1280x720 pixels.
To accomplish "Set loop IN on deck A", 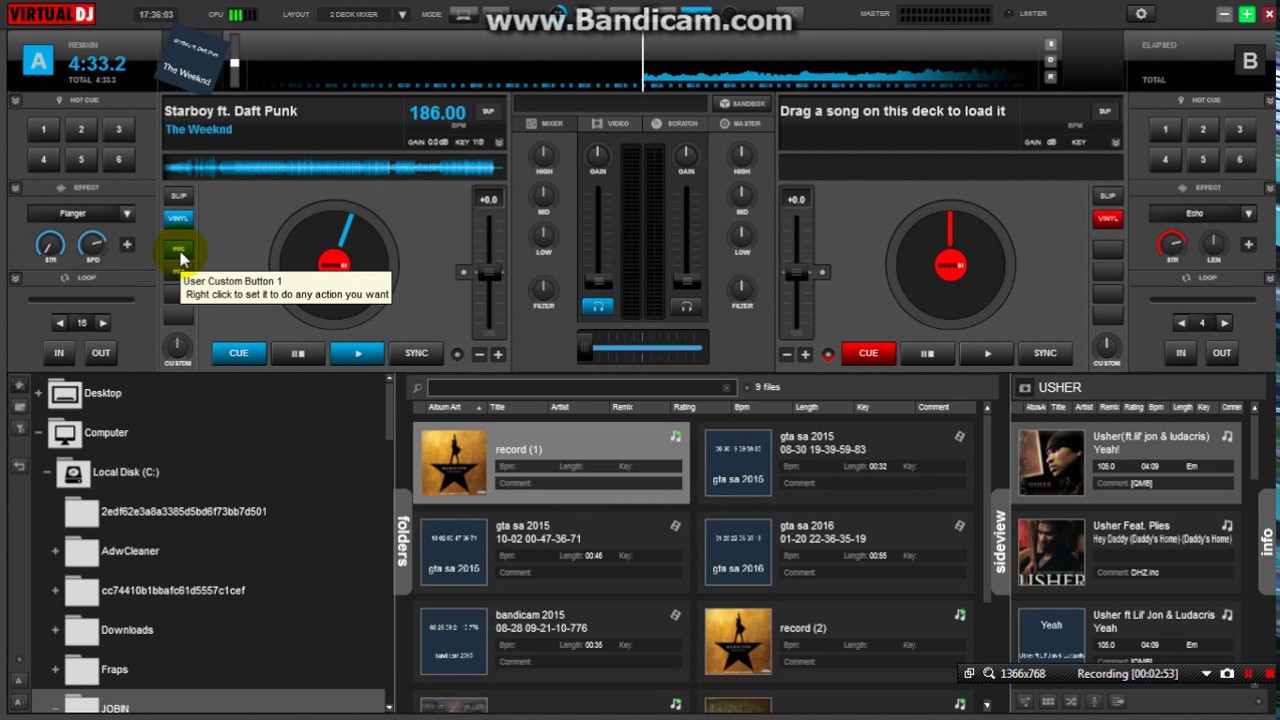I will [59, 353].
